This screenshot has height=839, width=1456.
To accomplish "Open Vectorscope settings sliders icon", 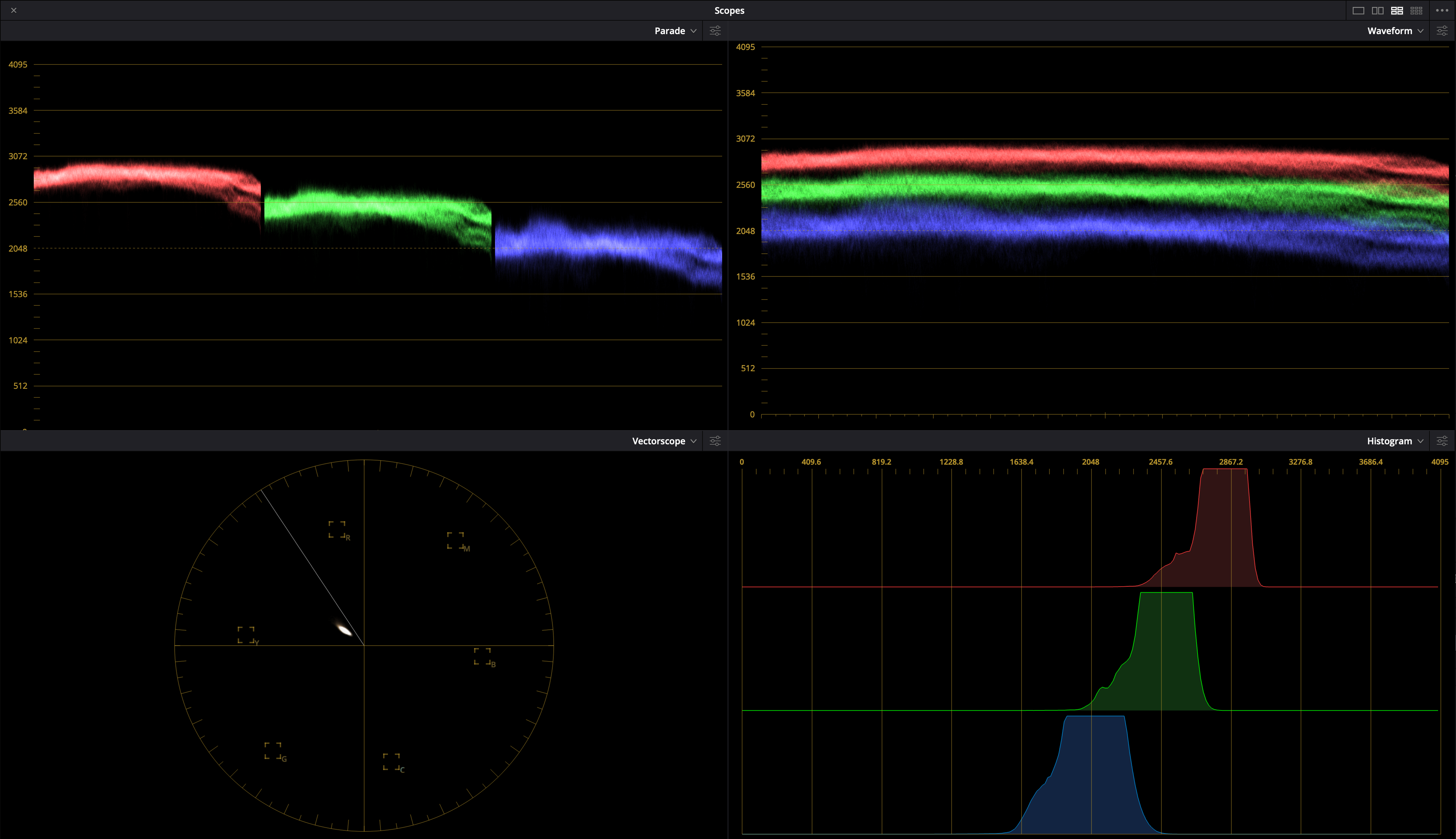I will click(x=715, y=441).
